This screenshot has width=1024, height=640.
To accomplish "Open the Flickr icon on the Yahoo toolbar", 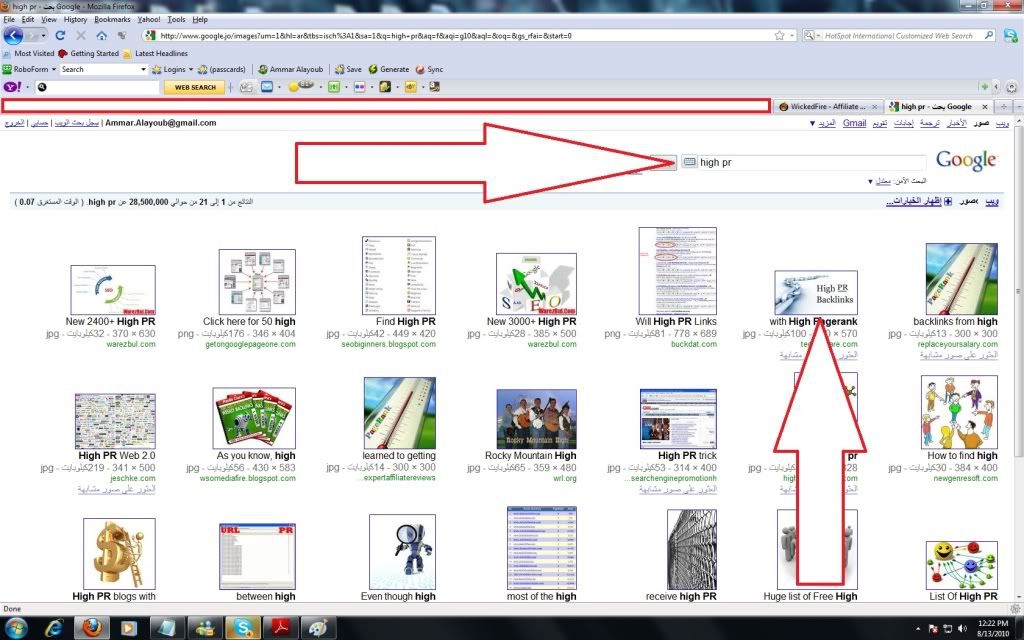I will (x=359, y=87).
